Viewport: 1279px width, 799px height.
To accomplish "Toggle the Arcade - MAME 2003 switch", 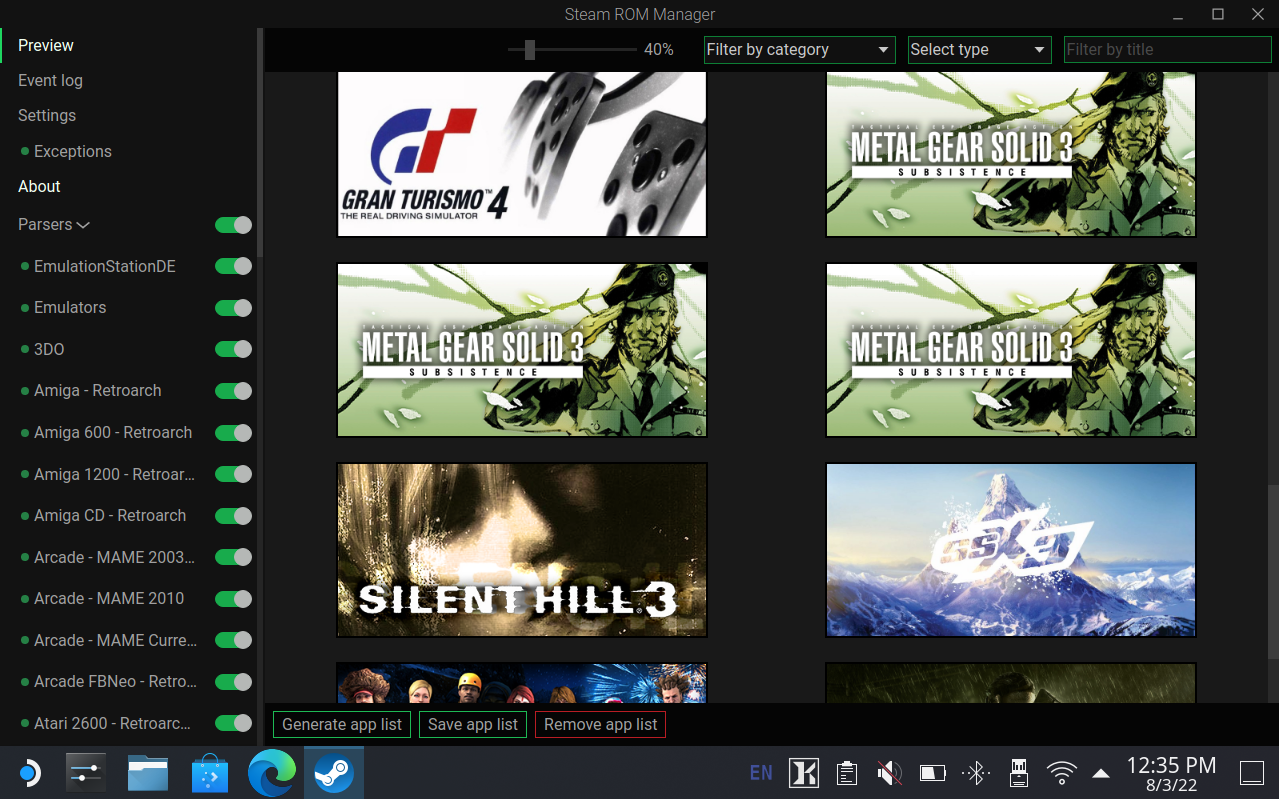I will tap(233, 557).
